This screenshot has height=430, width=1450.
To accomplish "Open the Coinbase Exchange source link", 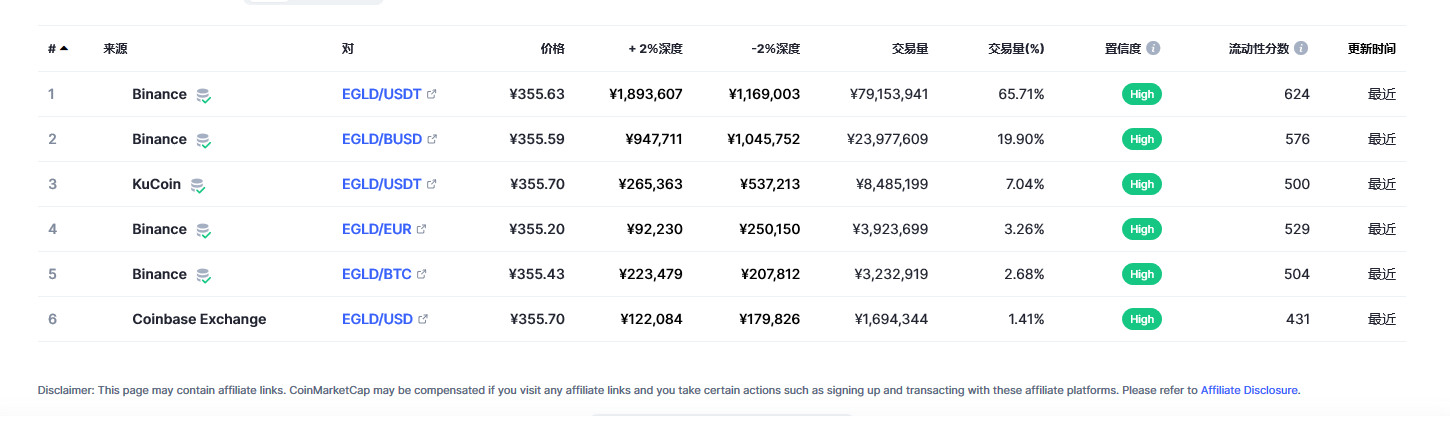I will pyautogui.click(x=199, y=319).
